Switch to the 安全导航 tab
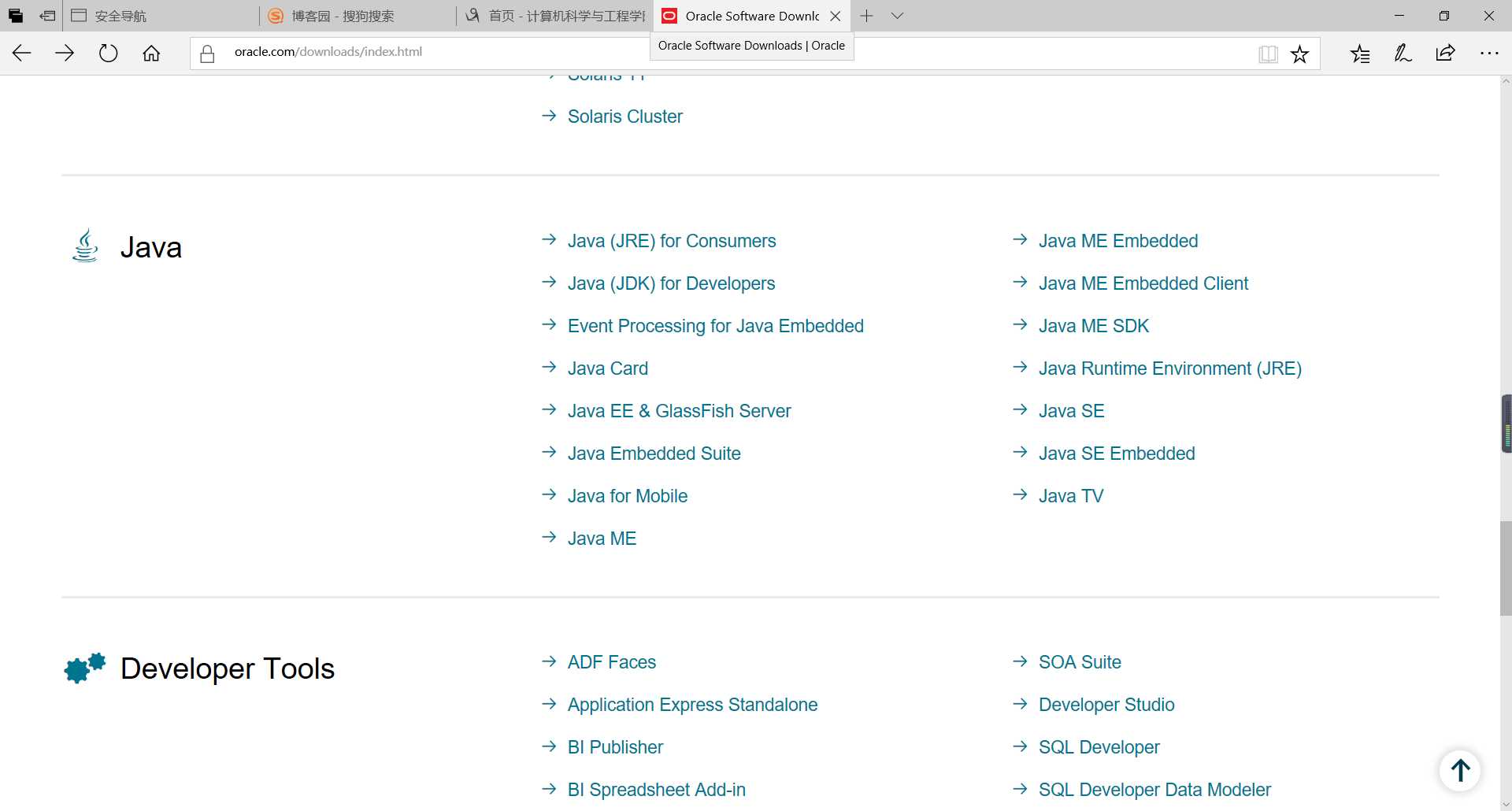Image resolution: width=1512 pixels, height=811 pixels. point(160,16)
